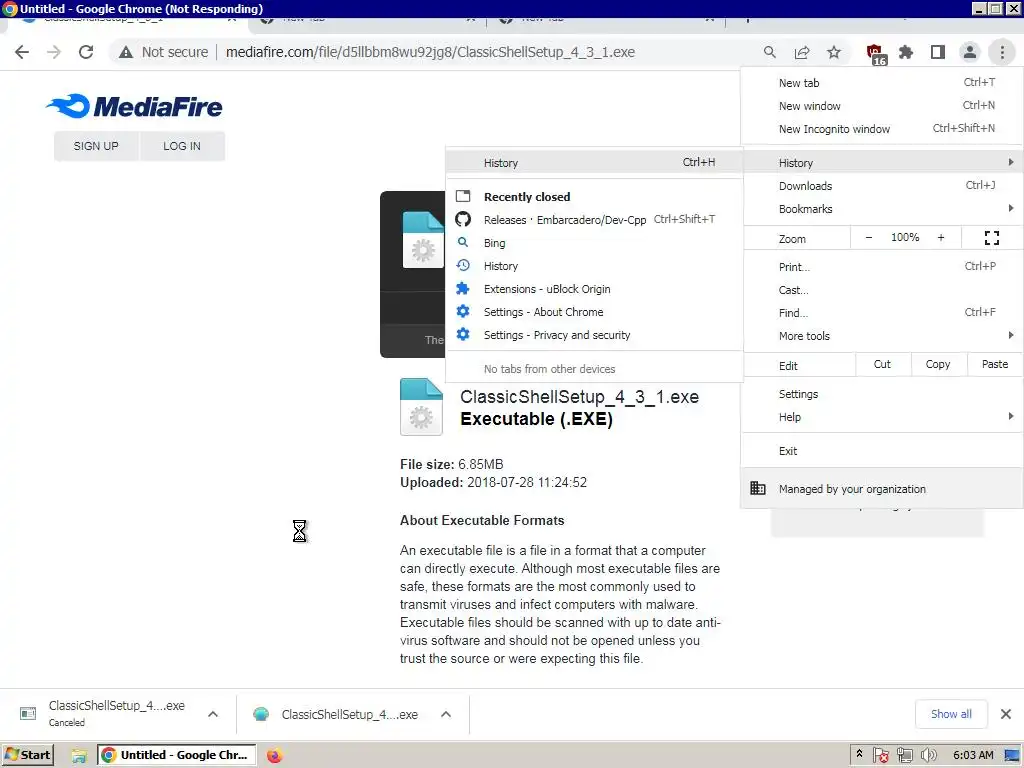Click the clock showing 6:03 AM
The image size is (1024, 768).
pyautogui.click(x=973, y=756)
